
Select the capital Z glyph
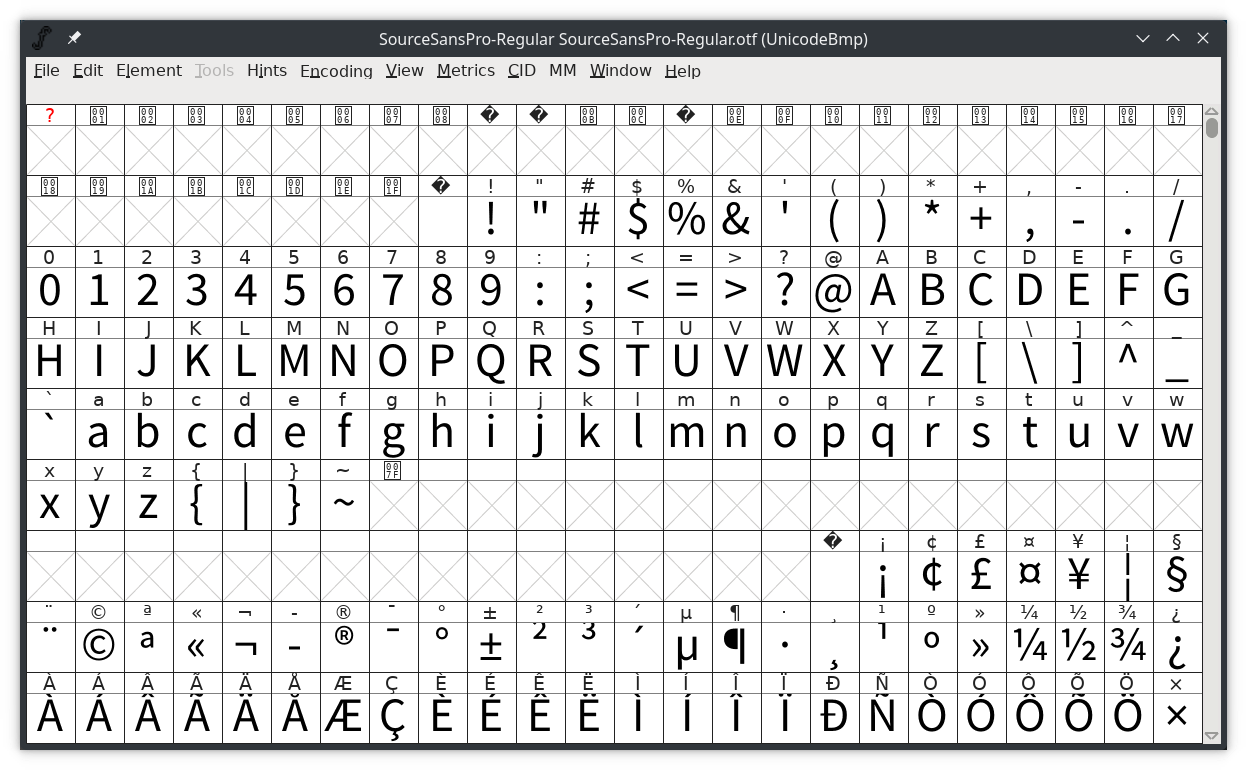932,363
